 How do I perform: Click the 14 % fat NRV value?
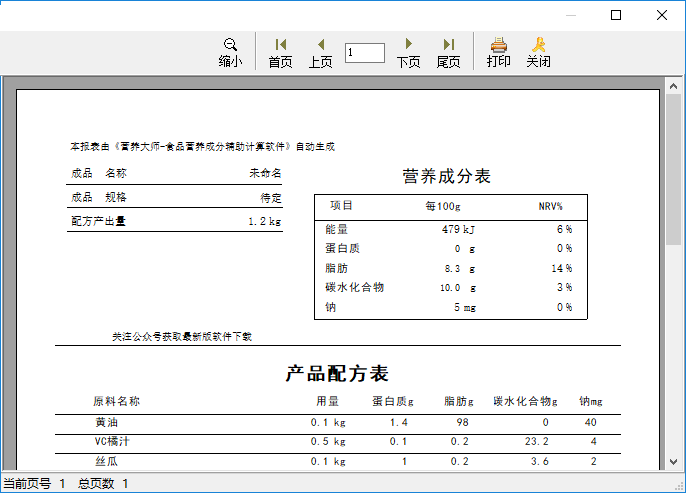[x=562, y=268]
